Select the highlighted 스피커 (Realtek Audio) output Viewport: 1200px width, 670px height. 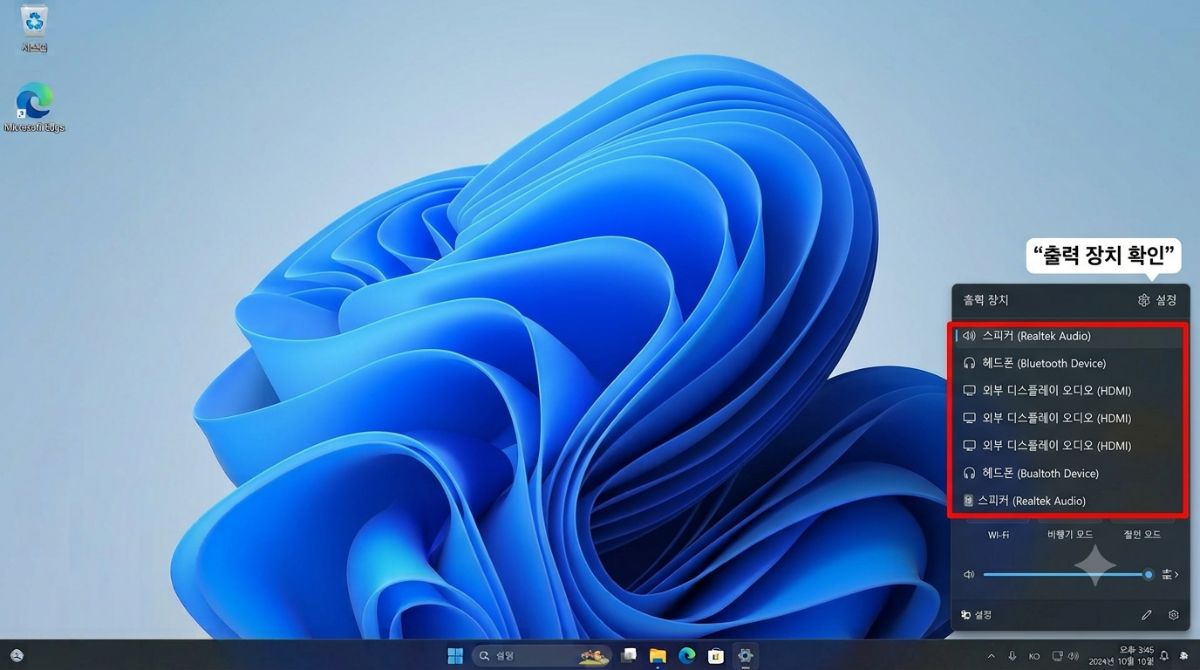(x=1068, y=336)
